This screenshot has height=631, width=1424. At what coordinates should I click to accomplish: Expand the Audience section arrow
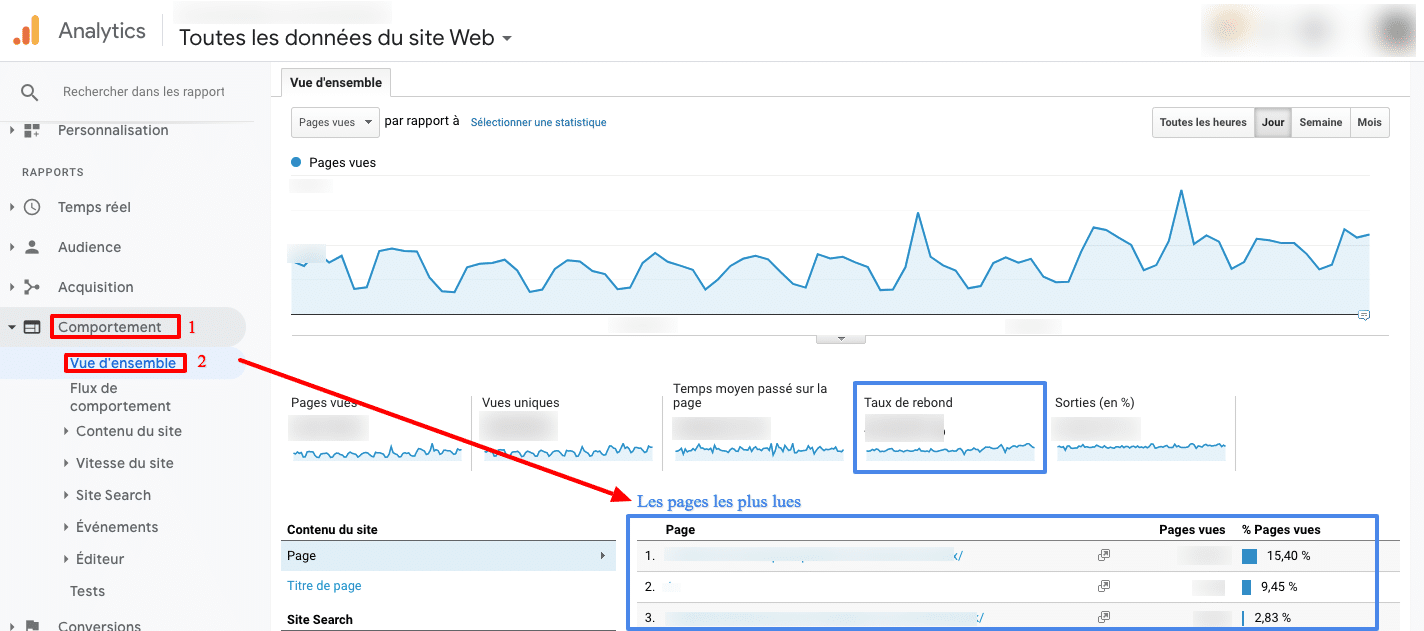tap(12, 247)
